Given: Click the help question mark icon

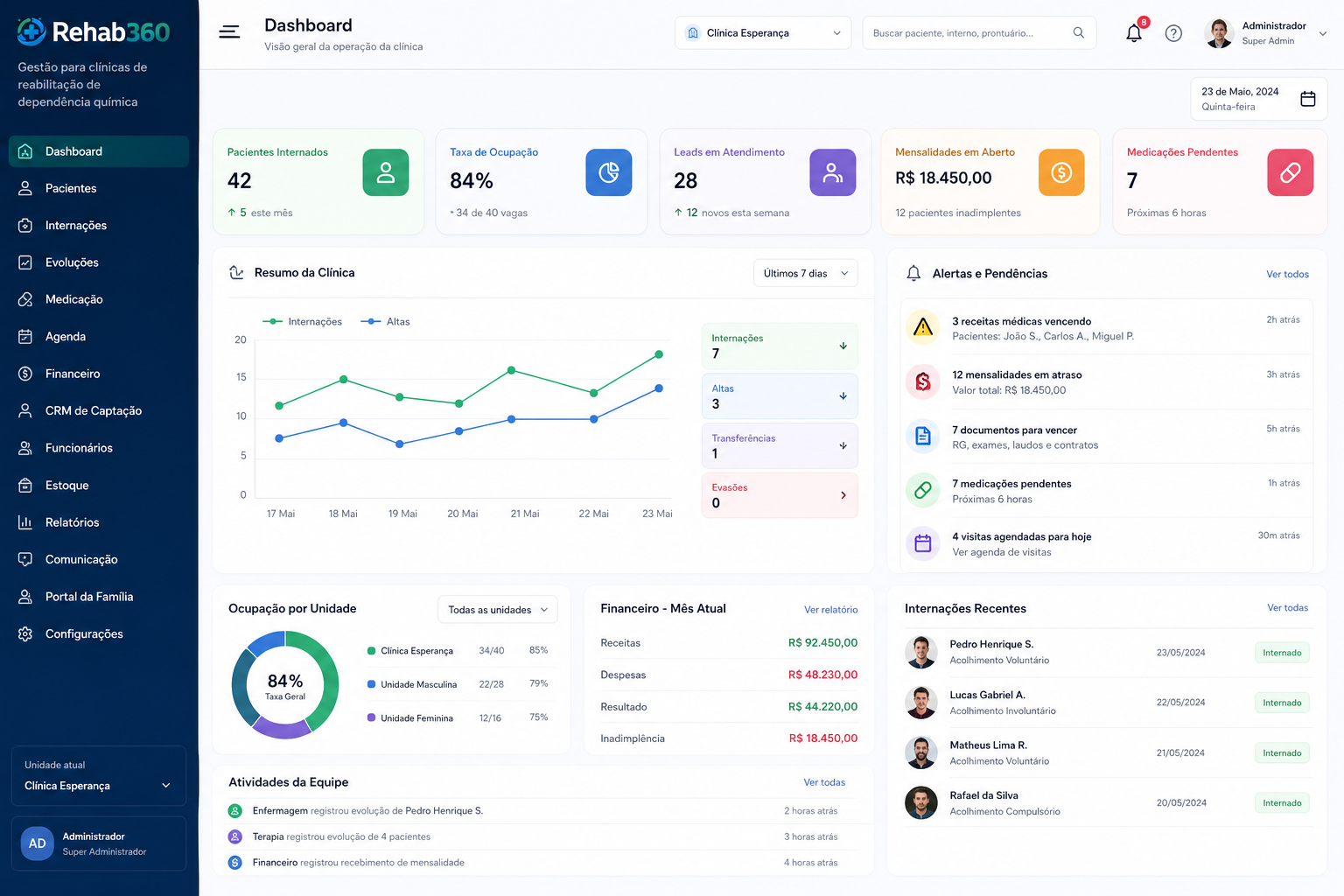Looking at the screenshot, I should pyautogui.click(x=1173, y=33).
